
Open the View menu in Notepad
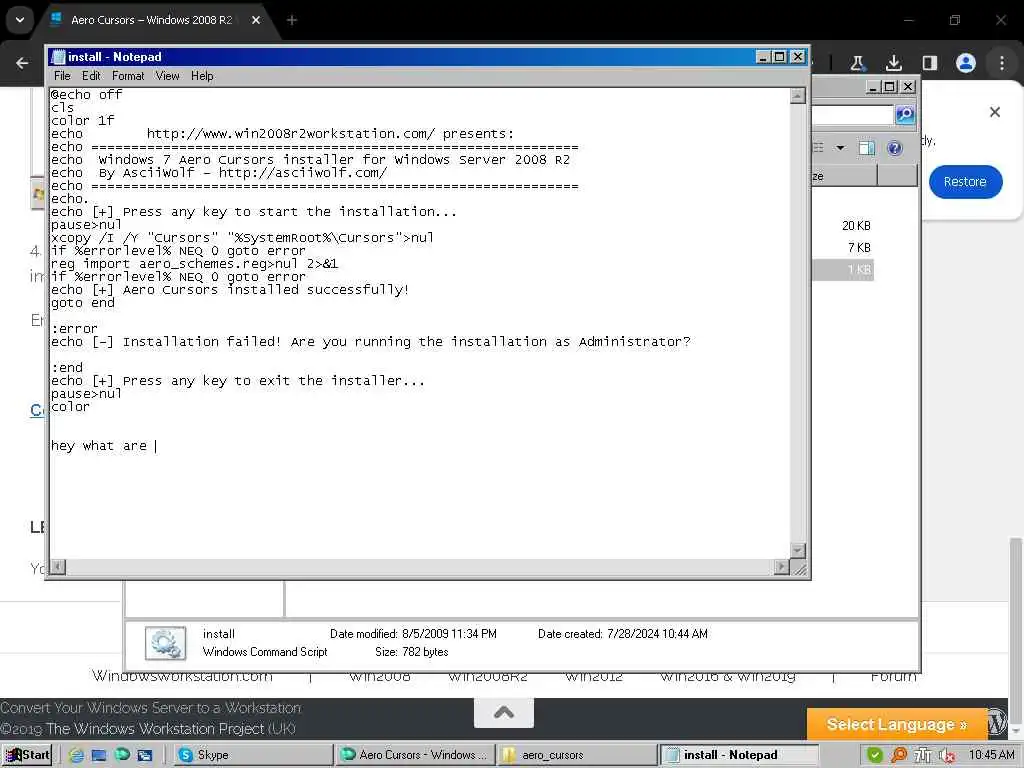click(x=167, y=76)
